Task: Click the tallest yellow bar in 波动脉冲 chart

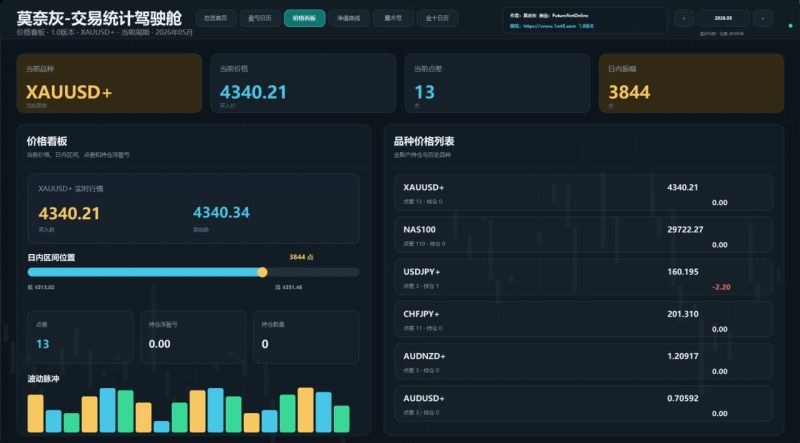Action: pos(306,410)
